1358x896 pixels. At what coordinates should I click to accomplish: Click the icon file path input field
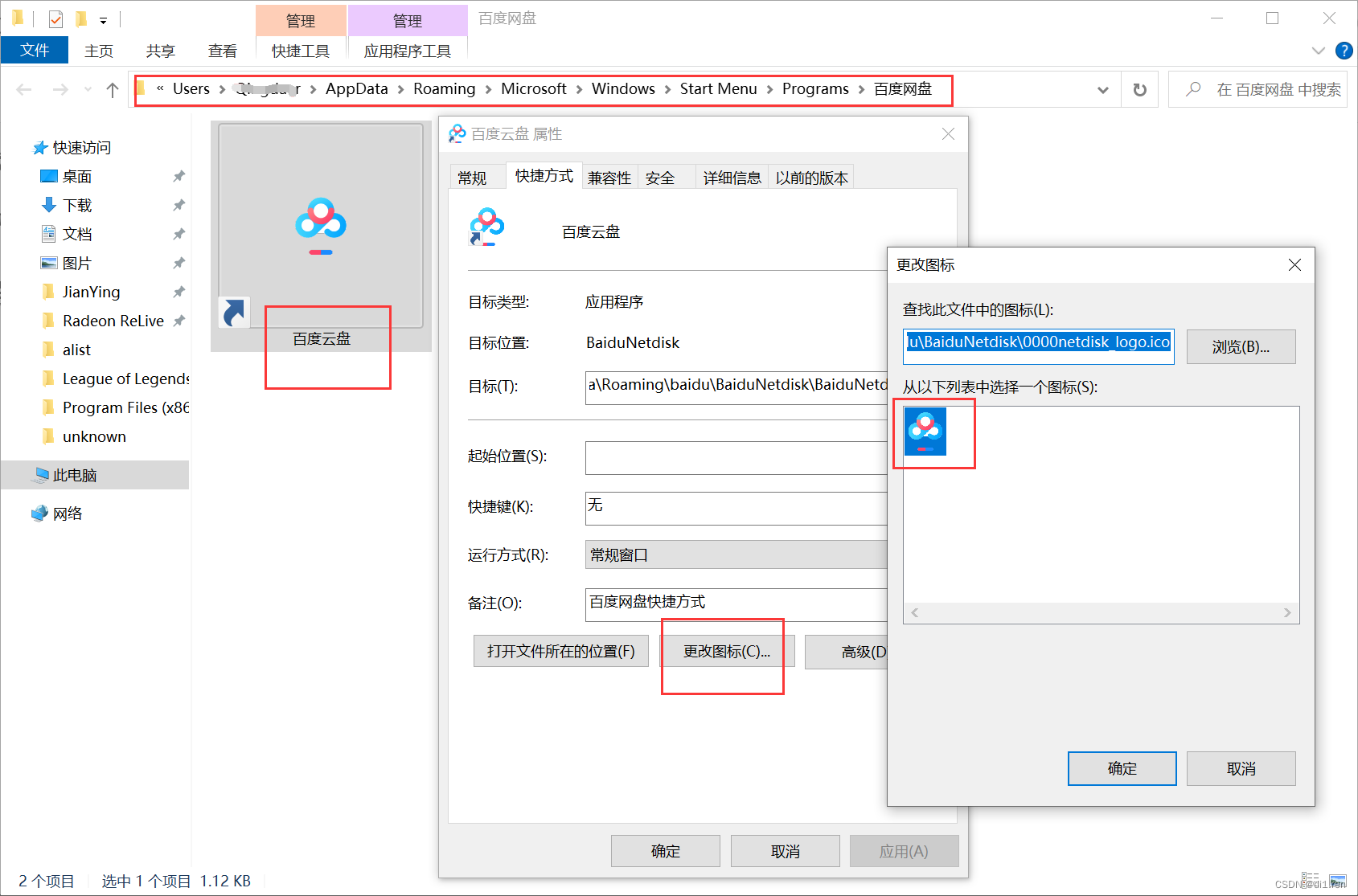coord(1037,346)
